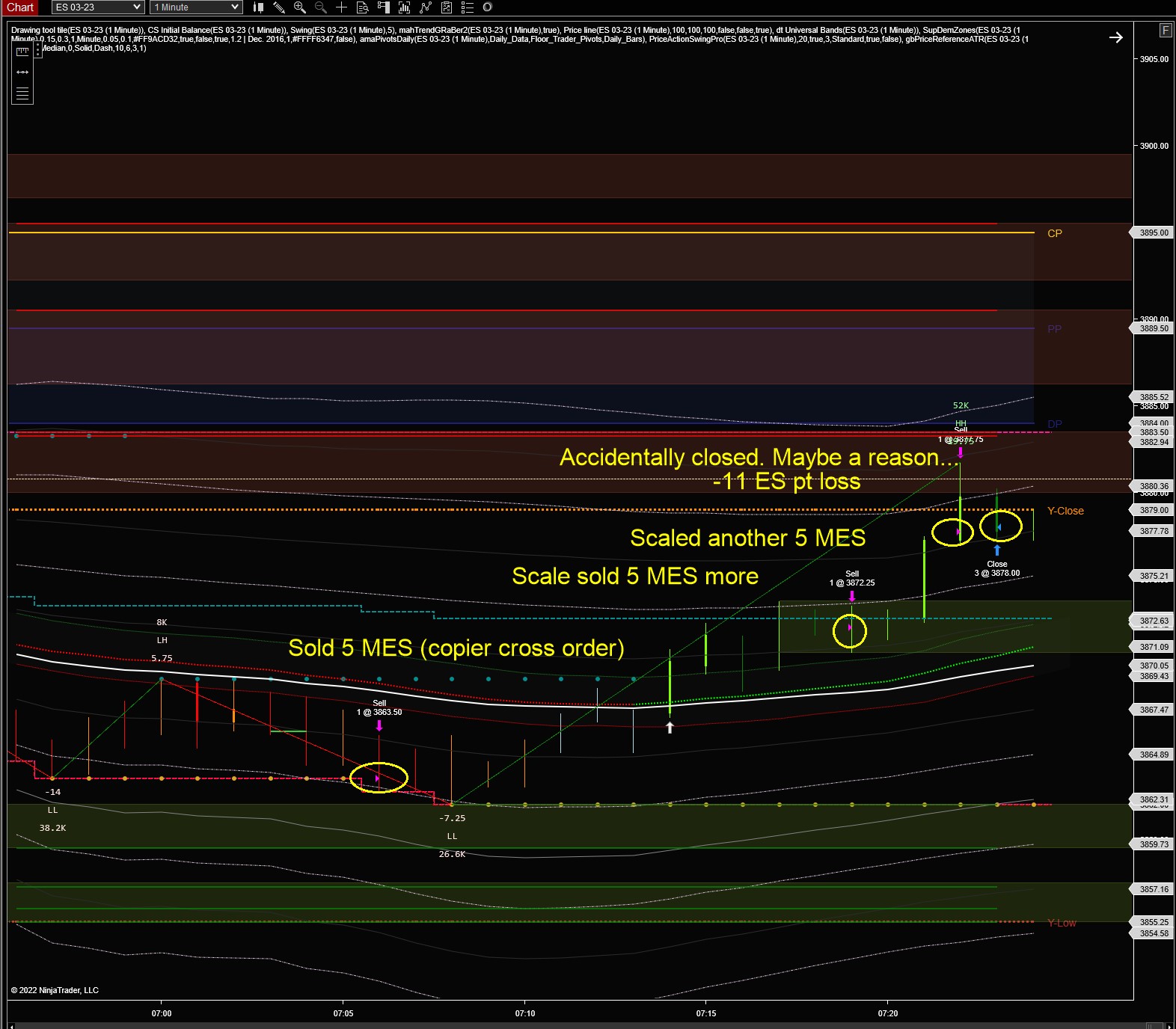Click the Y-Close label
The image size is (1176, 1029).
click(x=1065, y=511)
